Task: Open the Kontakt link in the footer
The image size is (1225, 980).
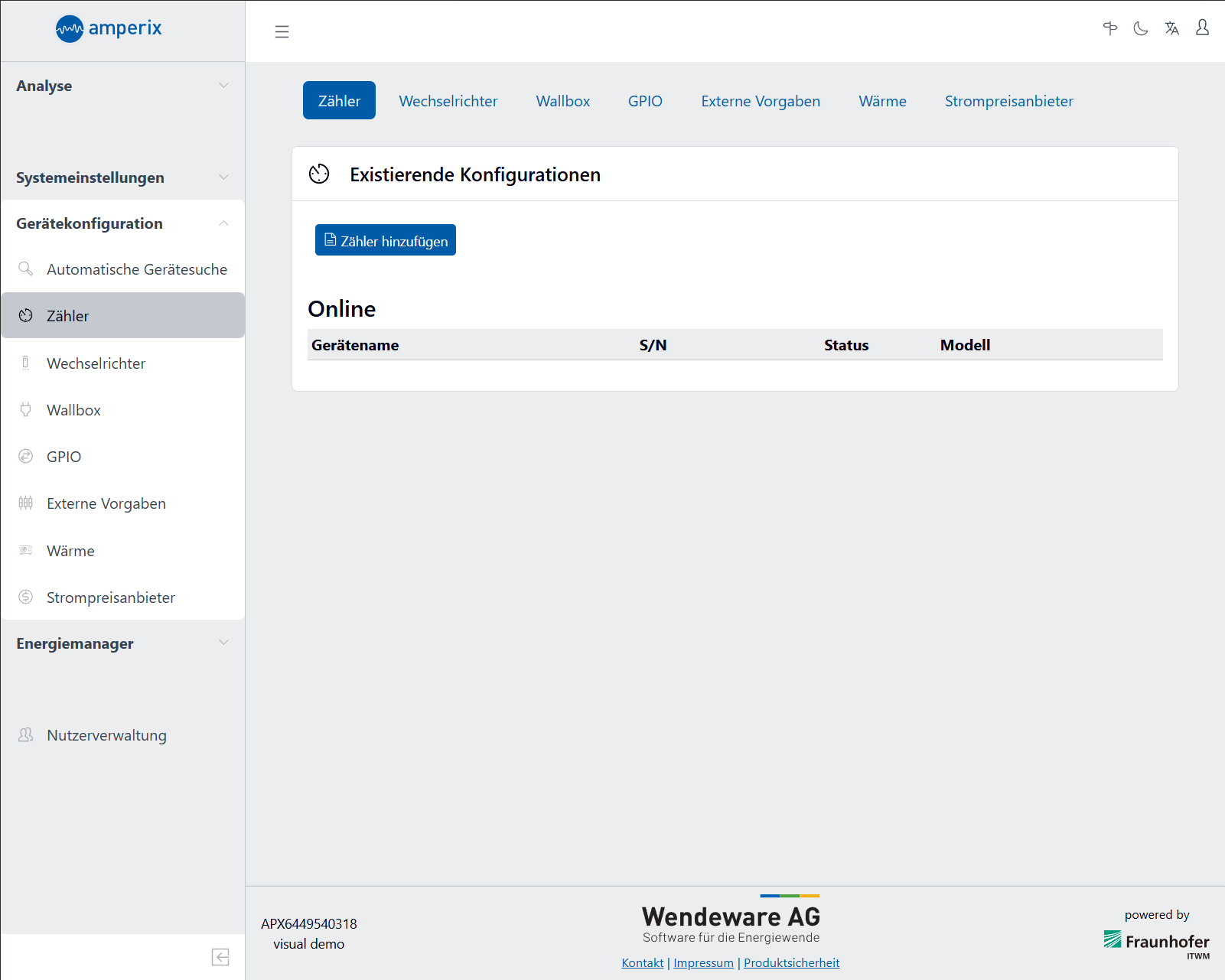Action: point(642,962)
